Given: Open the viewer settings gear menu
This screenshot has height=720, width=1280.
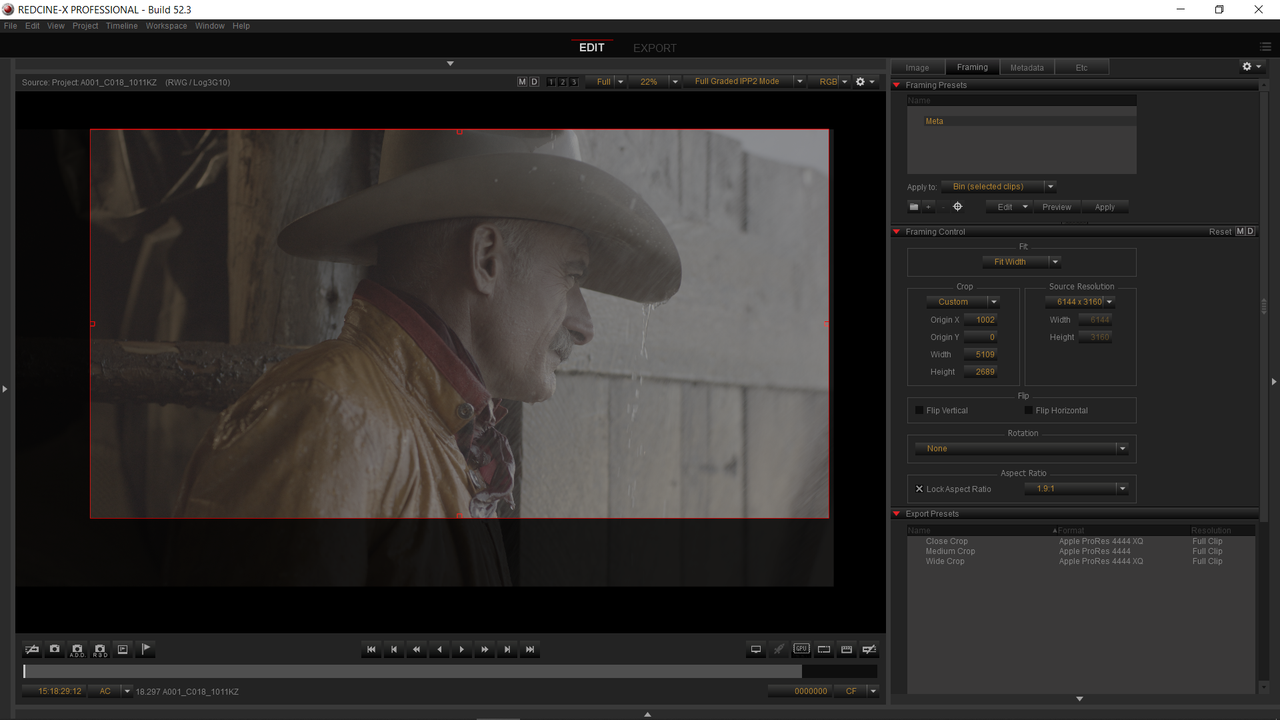Looking at the screenshot, I should click(865, 82).
